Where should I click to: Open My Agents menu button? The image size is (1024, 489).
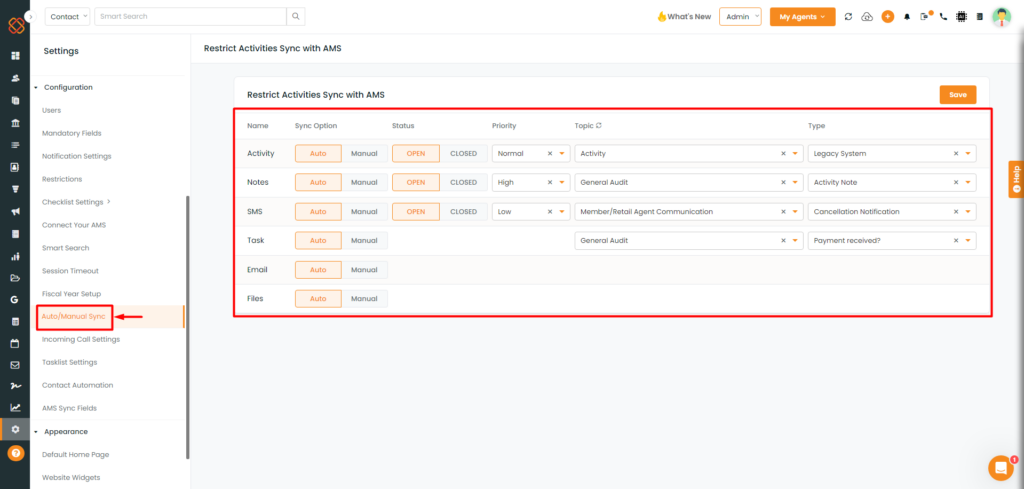pyautogui.click(x=803, y=17)
